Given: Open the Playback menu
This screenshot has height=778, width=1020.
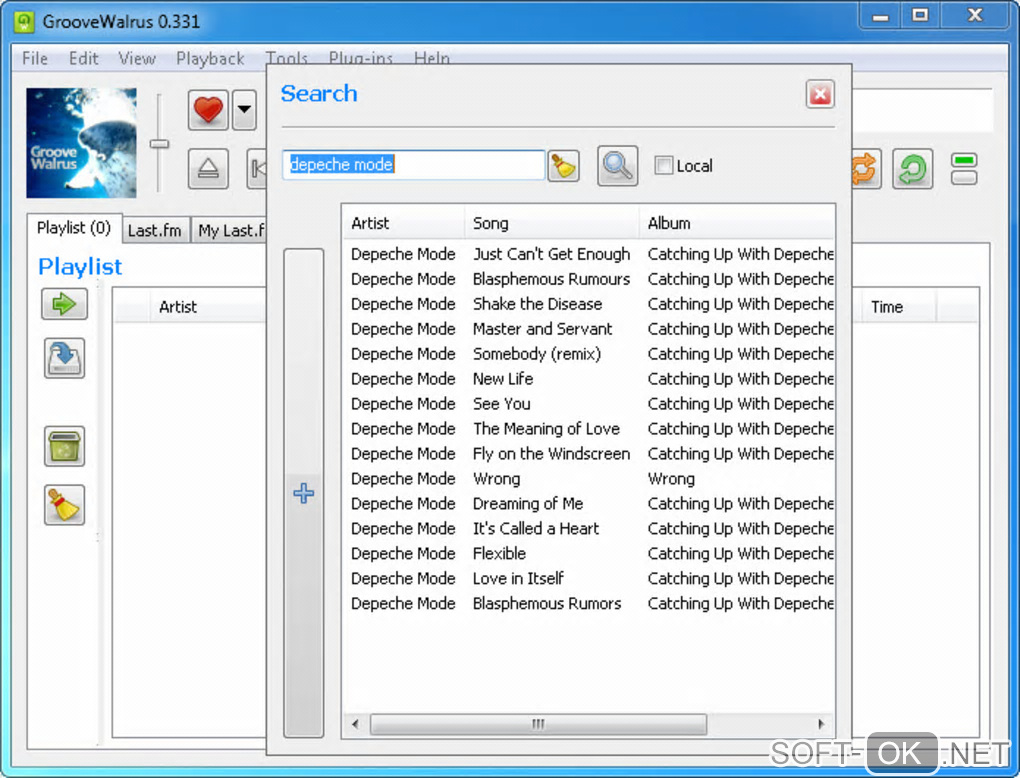Looking at the screenshot, I should 210,59.
